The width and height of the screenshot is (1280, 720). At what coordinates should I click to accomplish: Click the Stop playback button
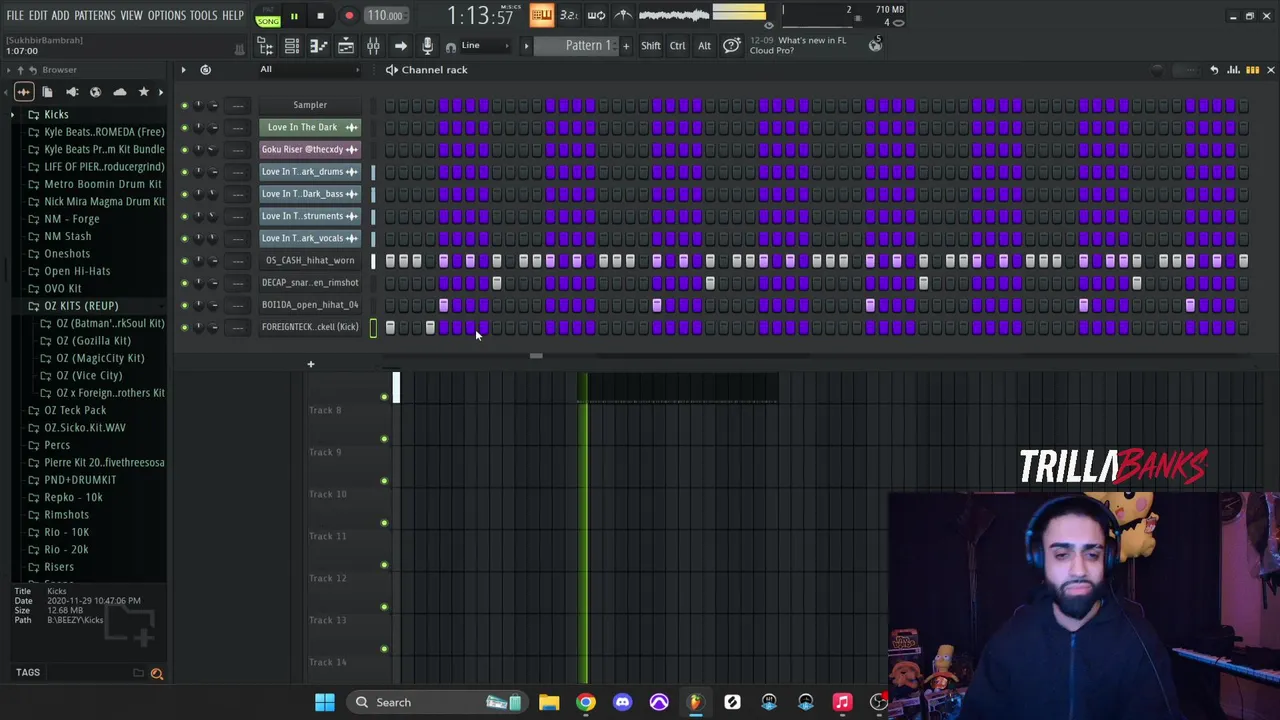320,15
